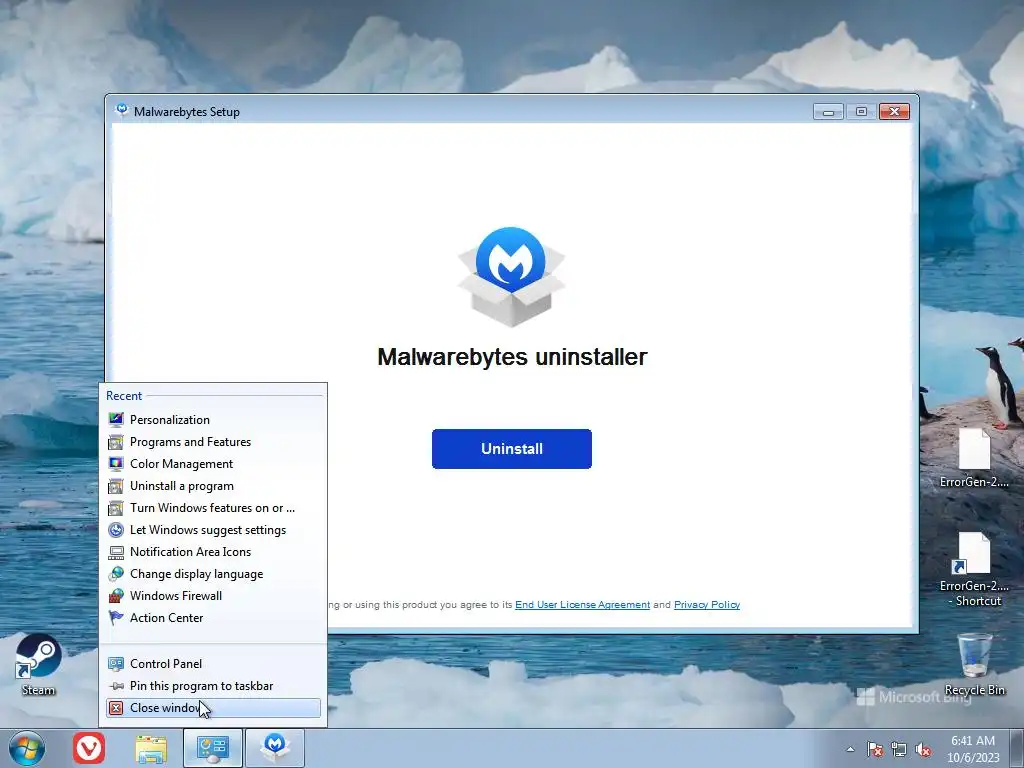Click the Action Center flag in system tray
Viewport: 1024px width, 768px height.
(x=875, y=749)
